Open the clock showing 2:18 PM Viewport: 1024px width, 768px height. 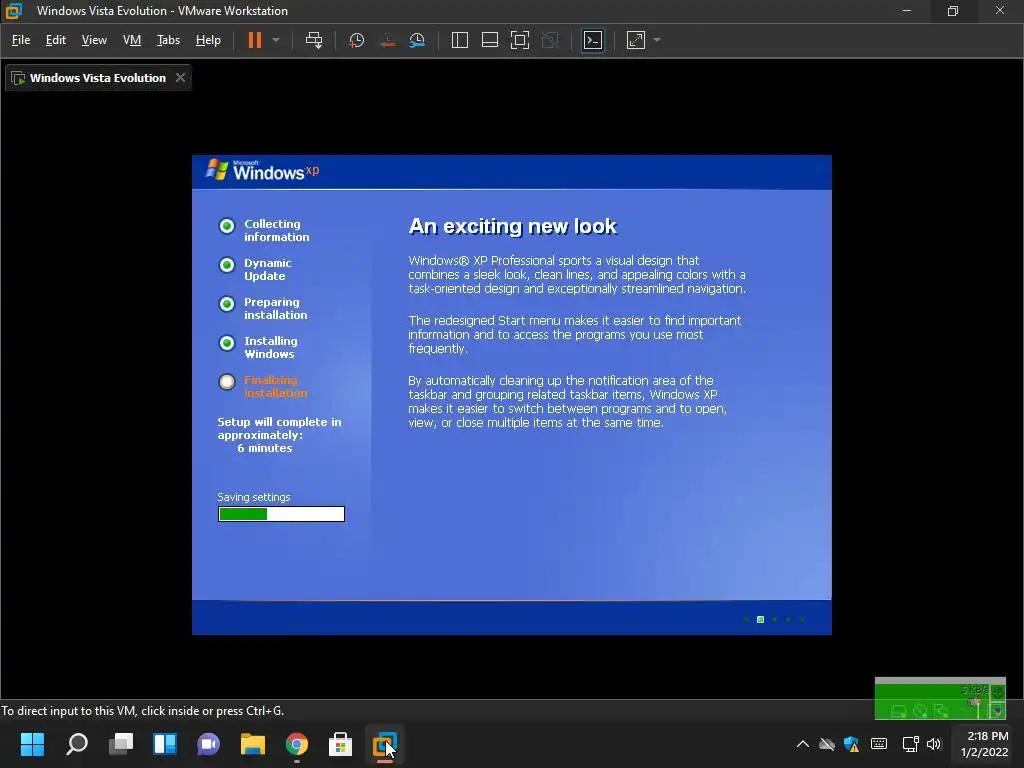(984, 744)
